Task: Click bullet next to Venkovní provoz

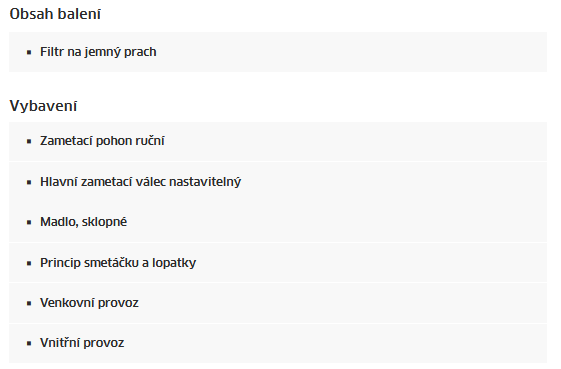Action: click(29, 304)
